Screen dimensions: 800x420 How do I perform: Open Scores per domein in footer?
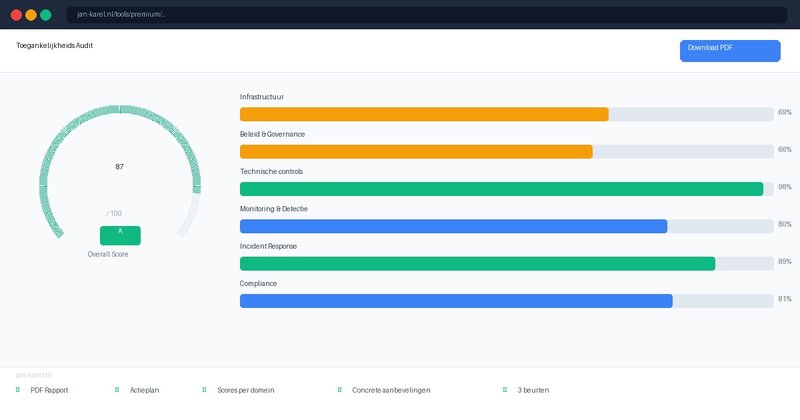tap(245, 390)
